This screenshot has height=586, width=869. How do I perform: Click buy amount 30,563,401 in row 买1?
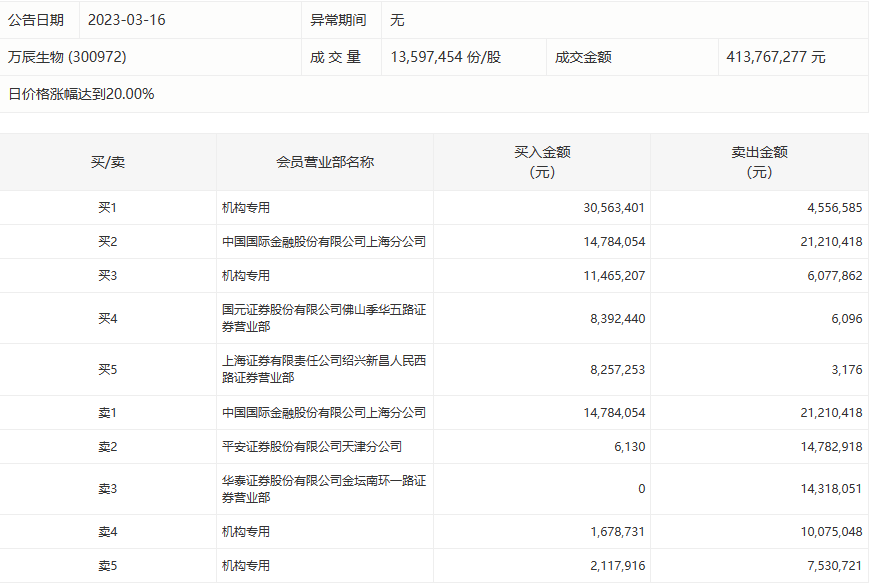(x=614, y=208)
